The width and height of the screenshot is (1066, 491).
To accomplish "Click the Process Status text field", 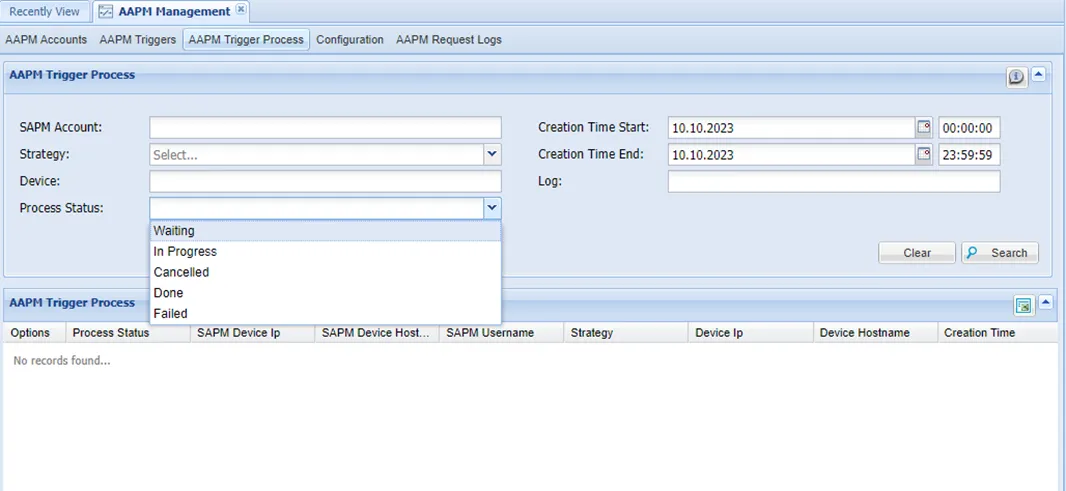I will (x=317, y=207).
